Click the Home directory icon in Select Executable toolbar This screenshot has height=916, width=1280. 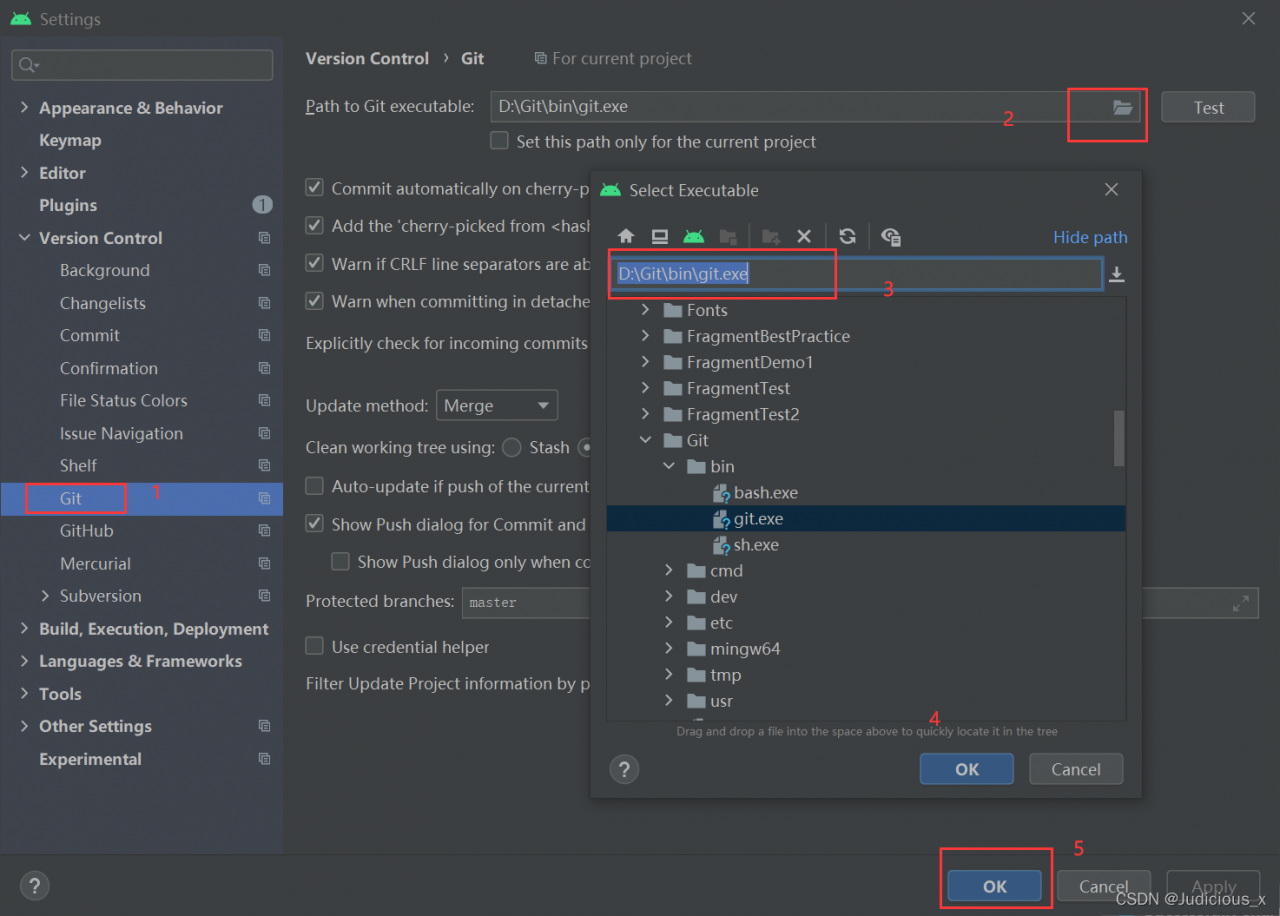tap(626, 237)
